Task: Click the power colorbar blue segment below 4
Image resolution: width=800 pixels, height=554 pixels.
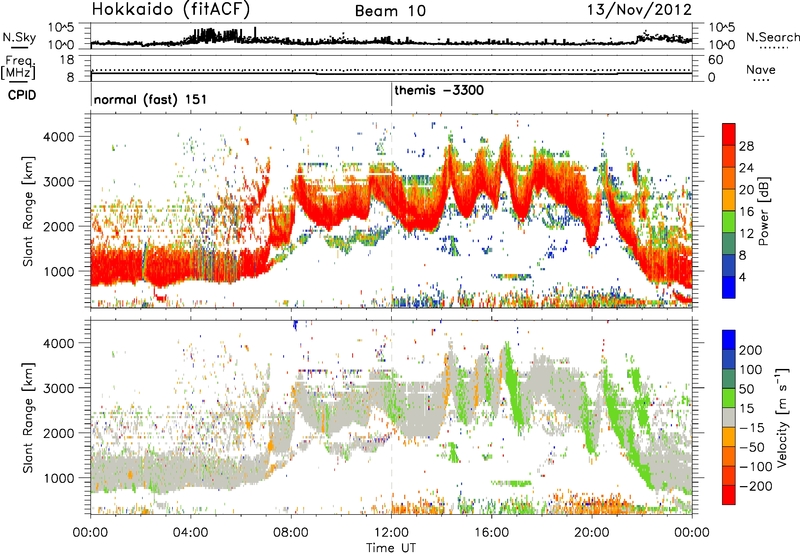Action: (729, 287)
